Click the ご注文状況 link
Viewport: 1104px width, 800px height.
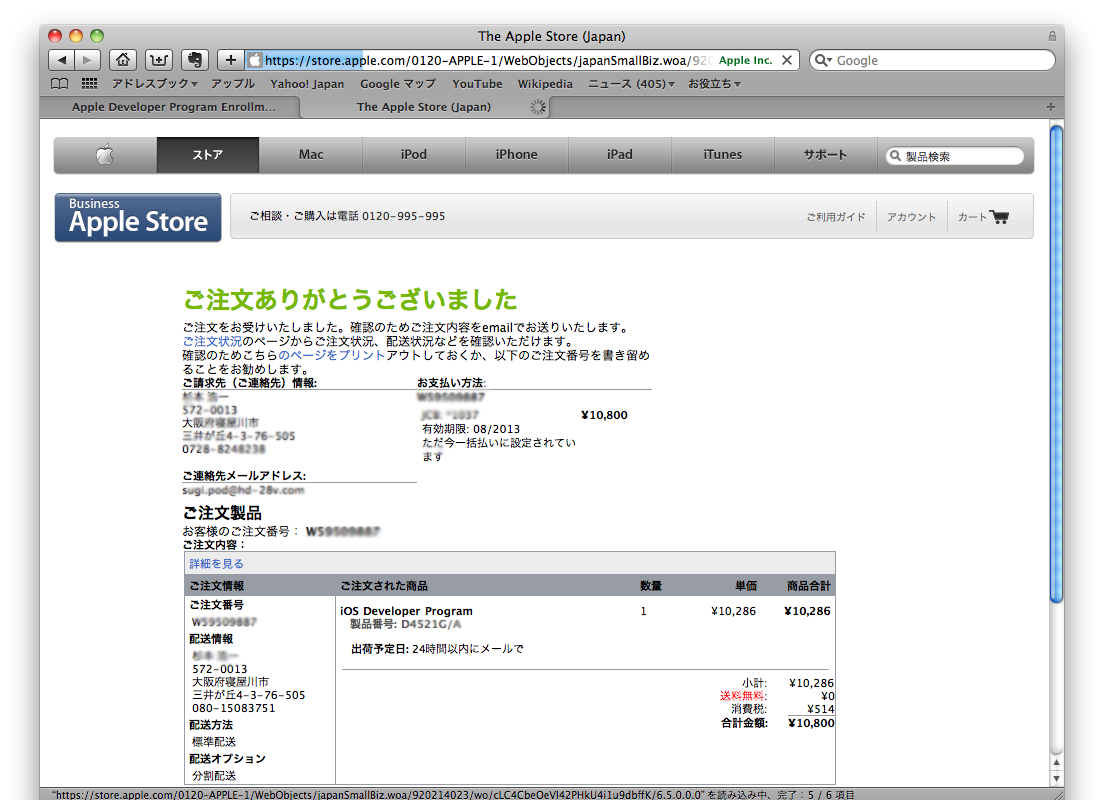point(212,341)
